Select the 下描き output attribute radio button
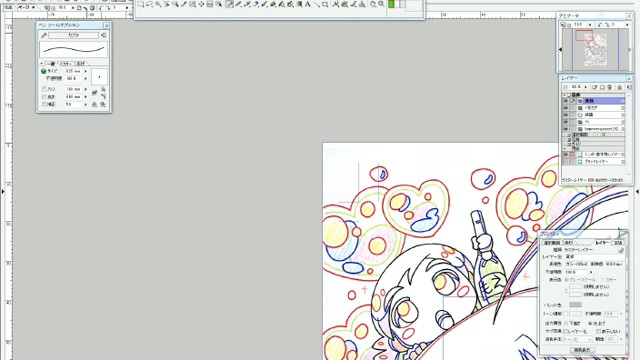The height and width of the screenshot is (360, 640). click(567, 323)
